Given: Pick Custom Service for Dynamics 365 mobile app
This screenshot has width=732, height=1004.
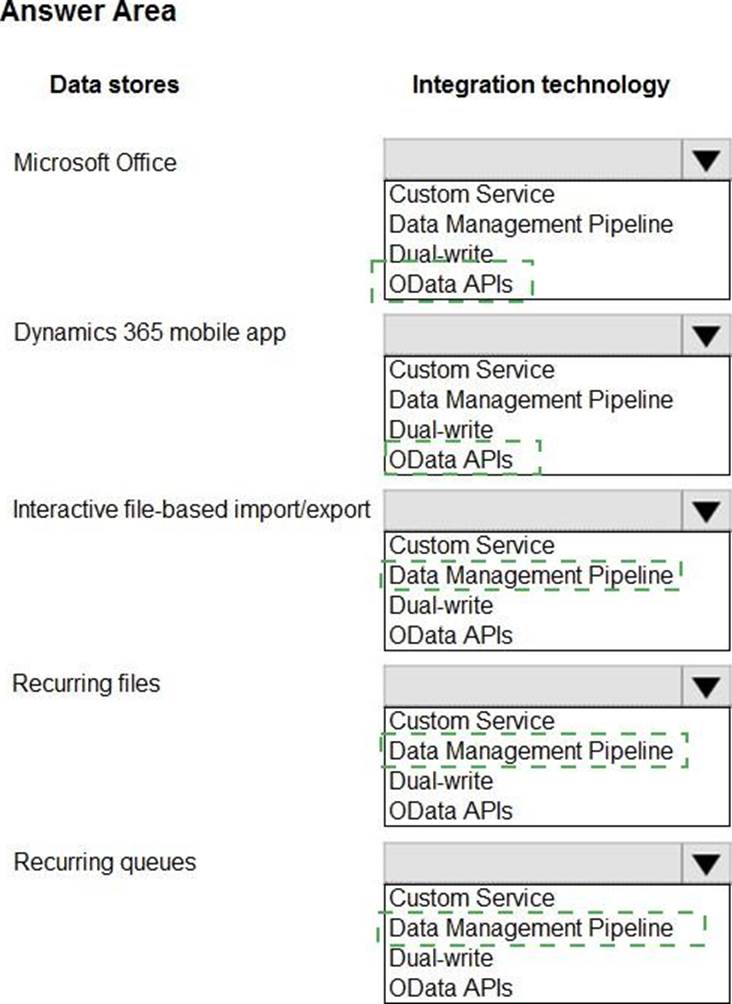Looking at the screenshot, I should point(471,370).
